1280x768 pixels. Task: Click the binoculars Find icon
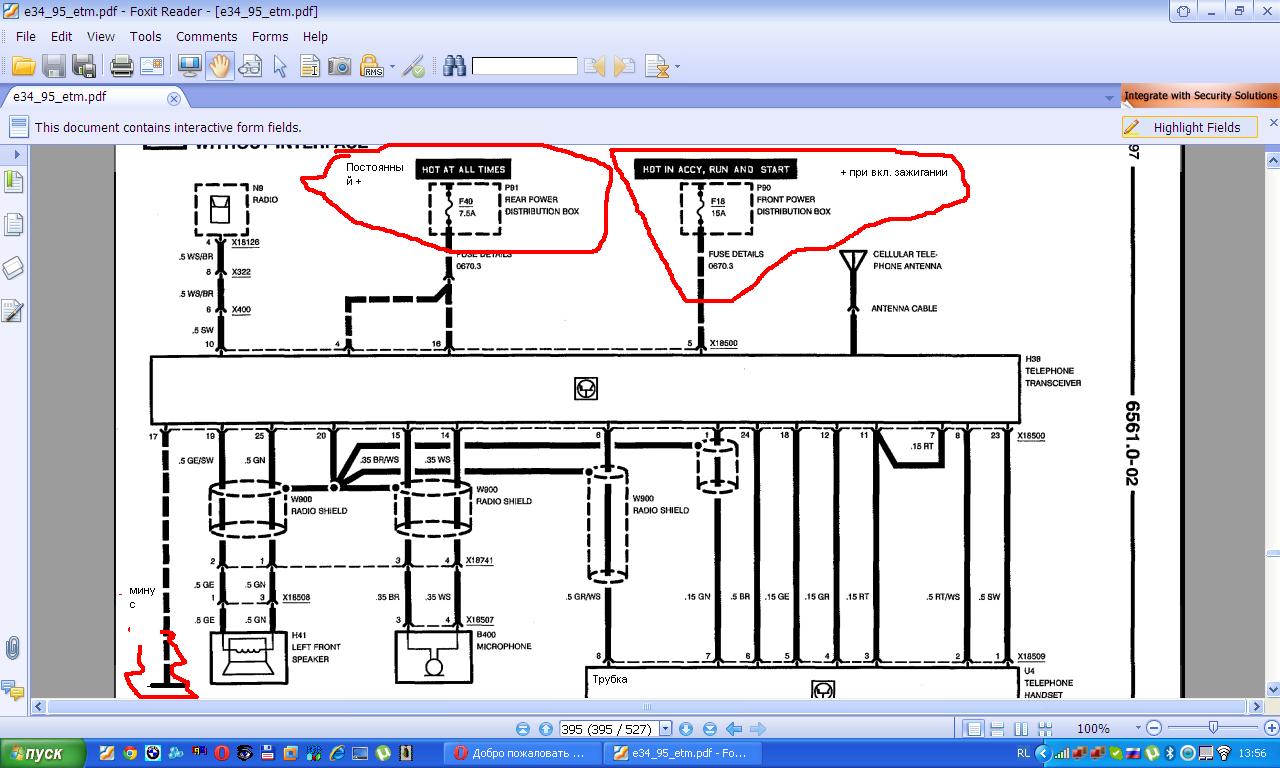[455, 67]
